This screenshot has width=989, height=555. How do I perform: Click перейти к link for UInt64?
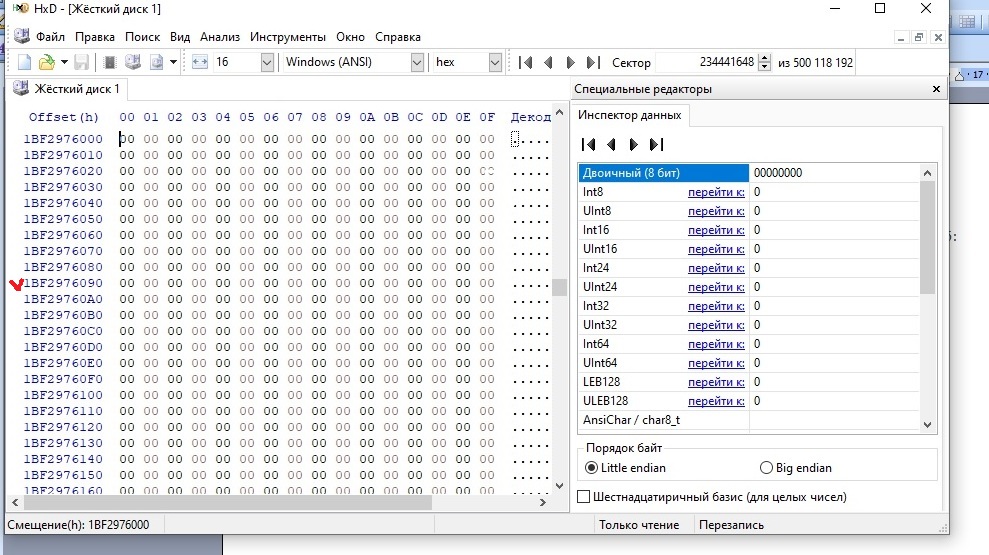(x=716, y=363)
